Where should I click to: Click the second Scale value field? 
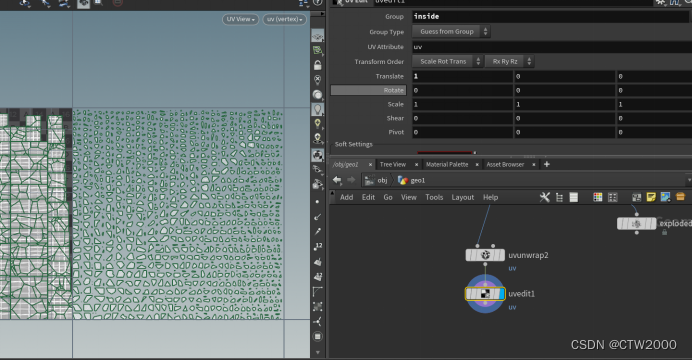[x=564, y=104]
